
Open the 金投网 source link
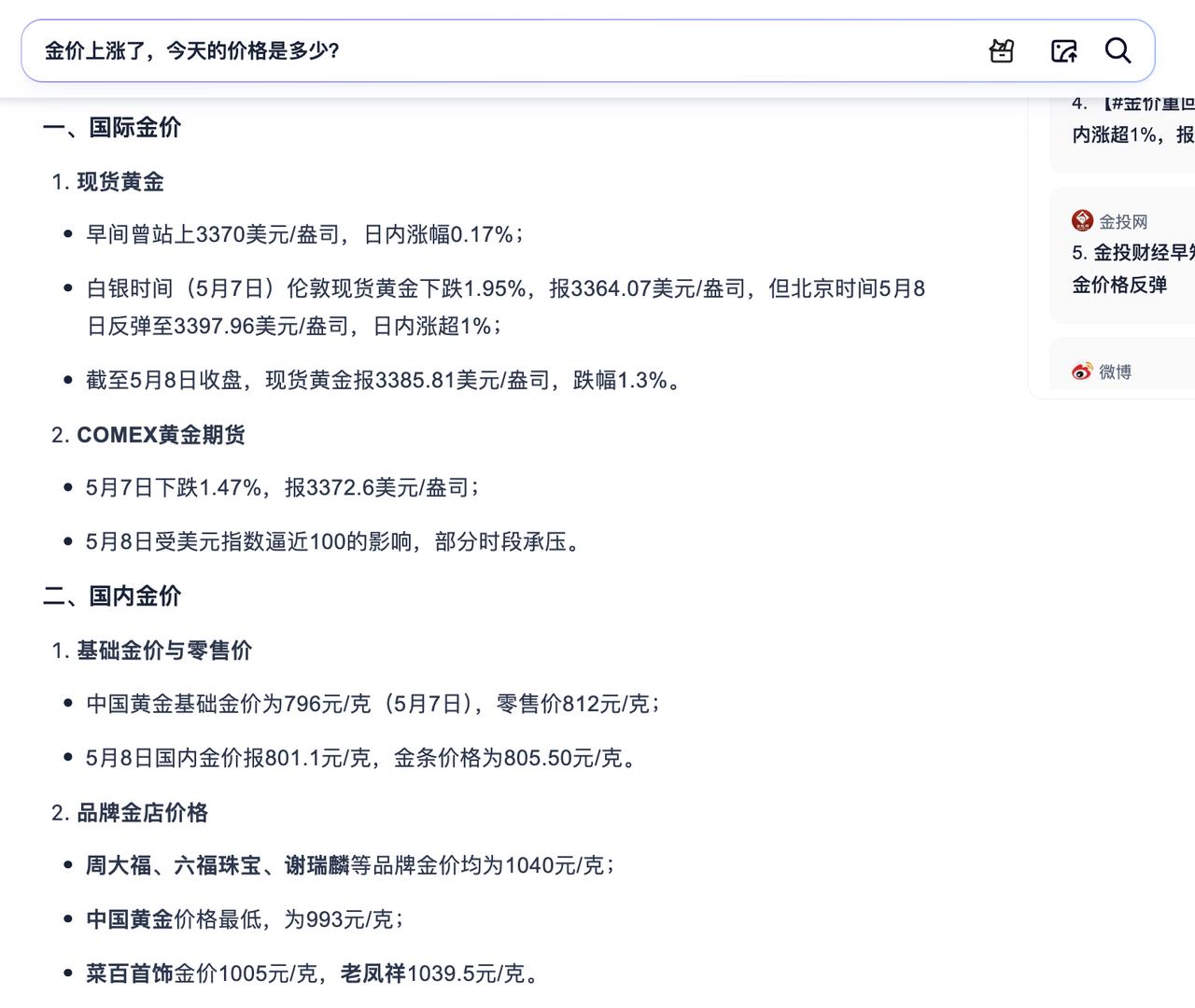(1123, 221)
